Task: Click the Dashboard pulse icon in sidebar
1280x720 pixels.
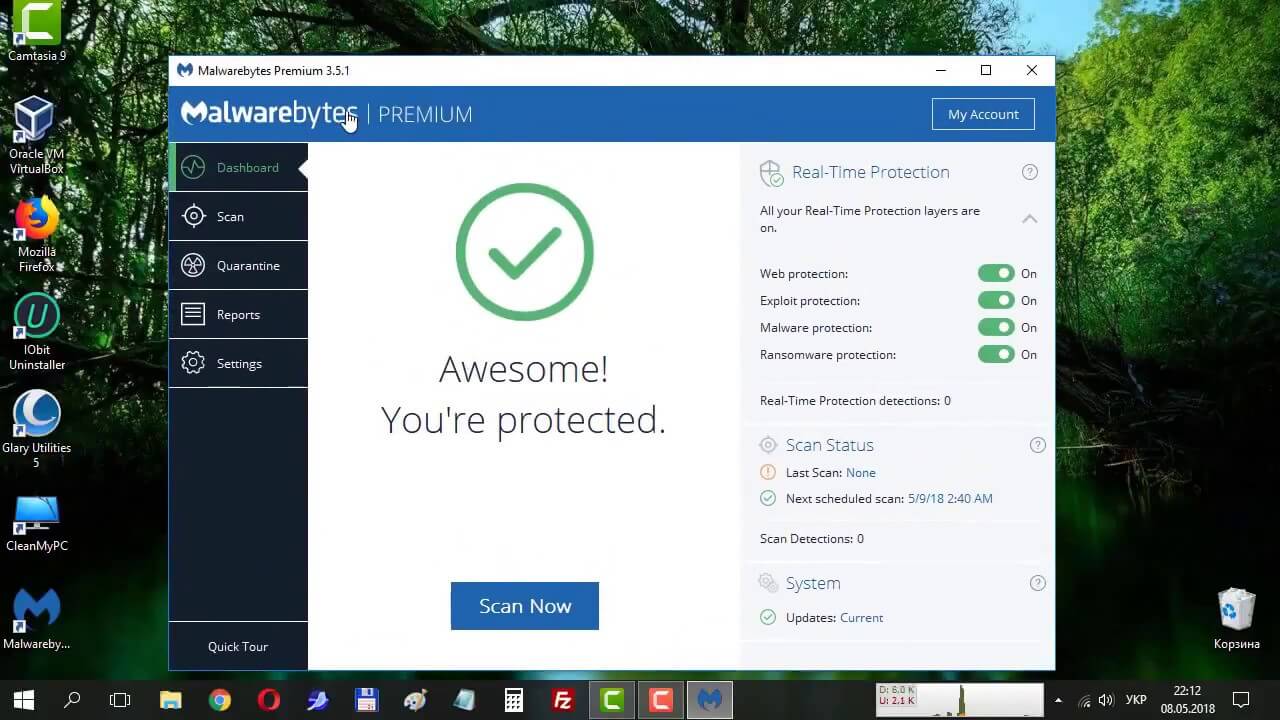Action: [193, 167]
